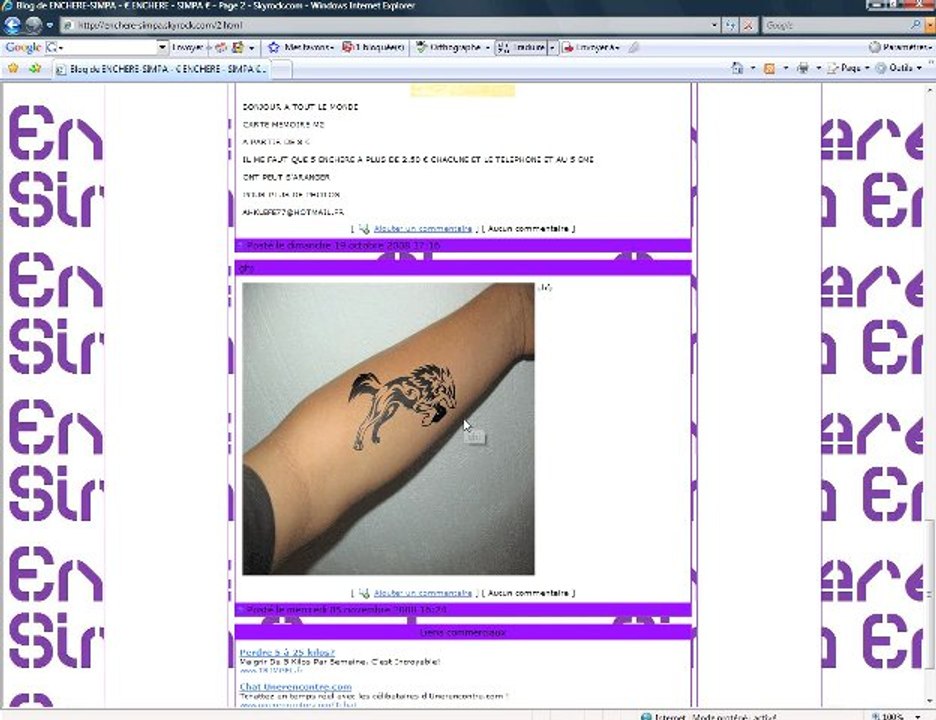Click the orange RSS feeds icon
Screen dimensions: 936x720
(769, 68)
